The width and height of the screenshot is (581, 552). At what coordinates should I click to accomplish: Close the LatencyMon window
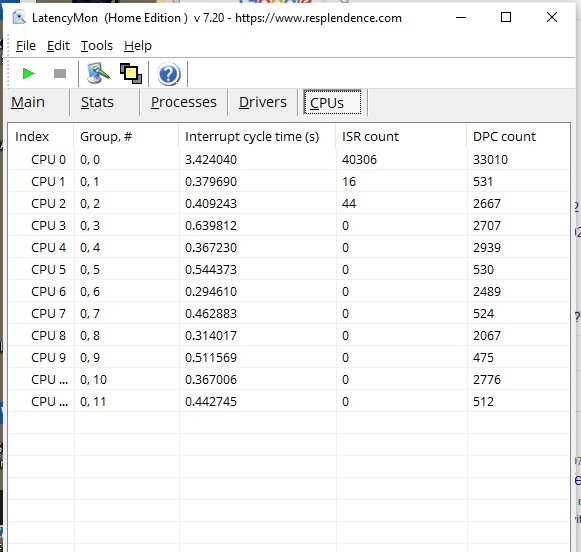point(552,17)
